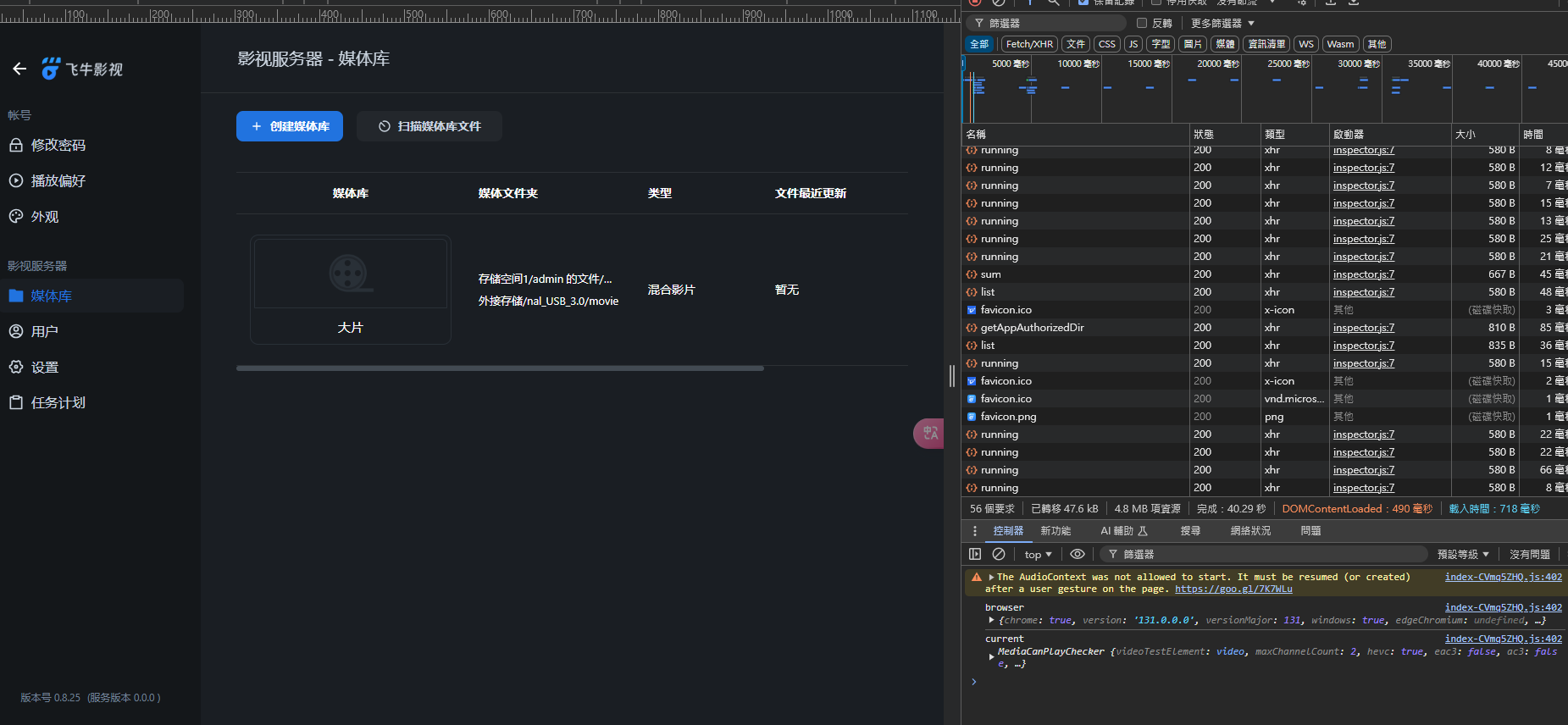Viewport: 1568px width, 725px height.
Task: Expand the browser object {chrome: true…}
Action: [991, 620]
